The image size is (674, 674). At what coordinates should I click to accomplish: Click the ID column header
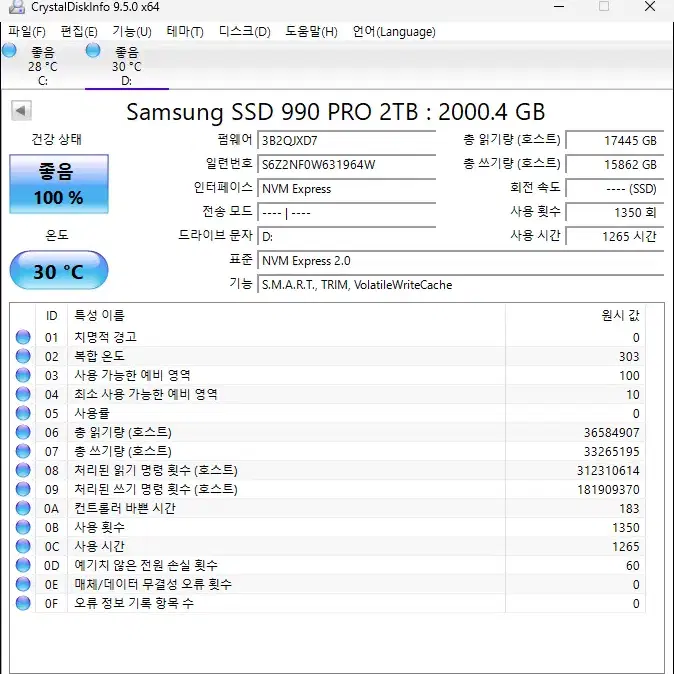tap(51, 316)
